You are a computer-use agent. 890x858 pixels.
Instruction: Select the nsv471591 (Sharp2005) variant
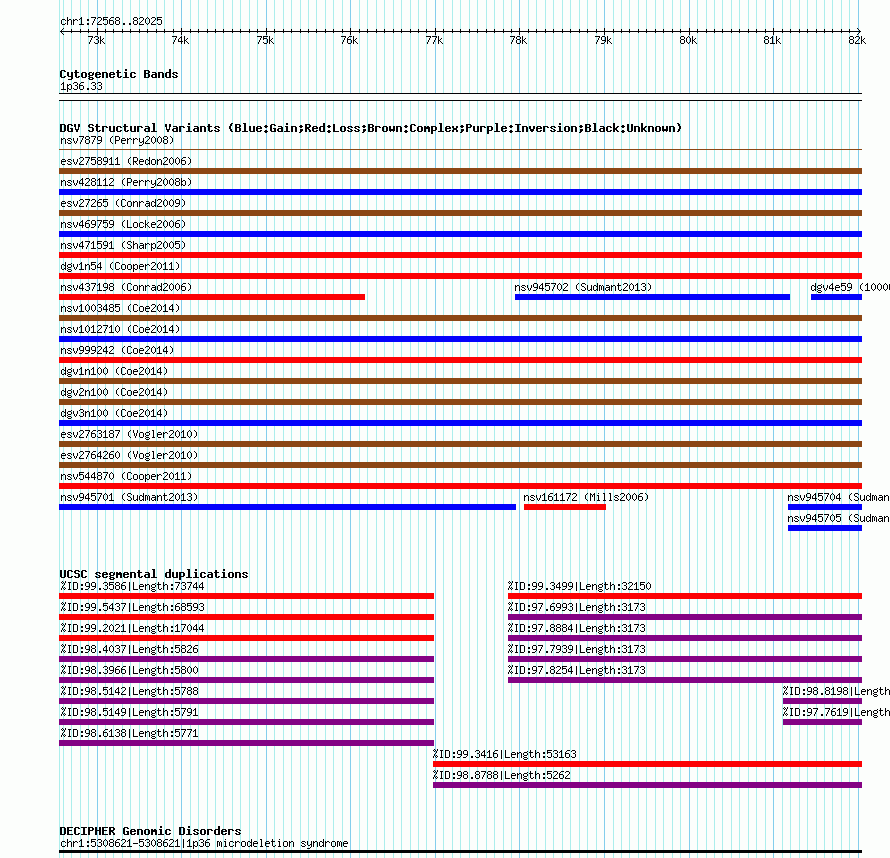click(x=123, y=245)
